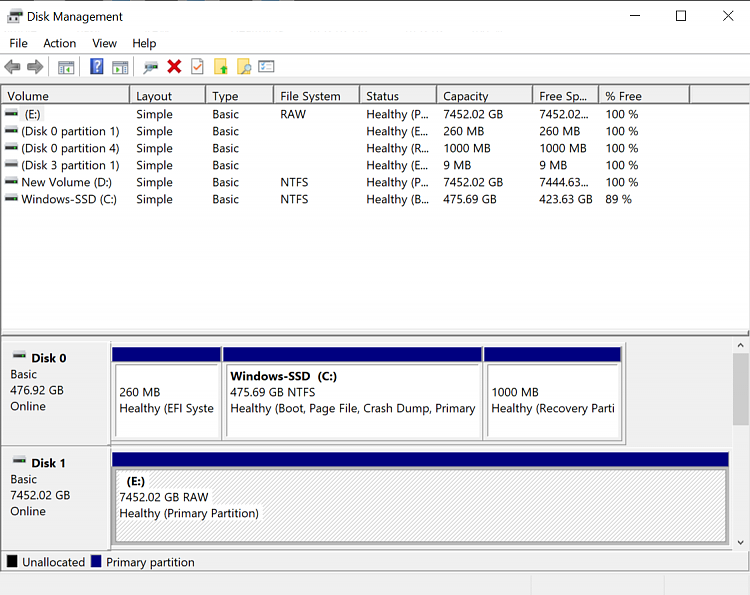
Task: Click the Settings list view toolbar icon
Action: coord(266,66)
